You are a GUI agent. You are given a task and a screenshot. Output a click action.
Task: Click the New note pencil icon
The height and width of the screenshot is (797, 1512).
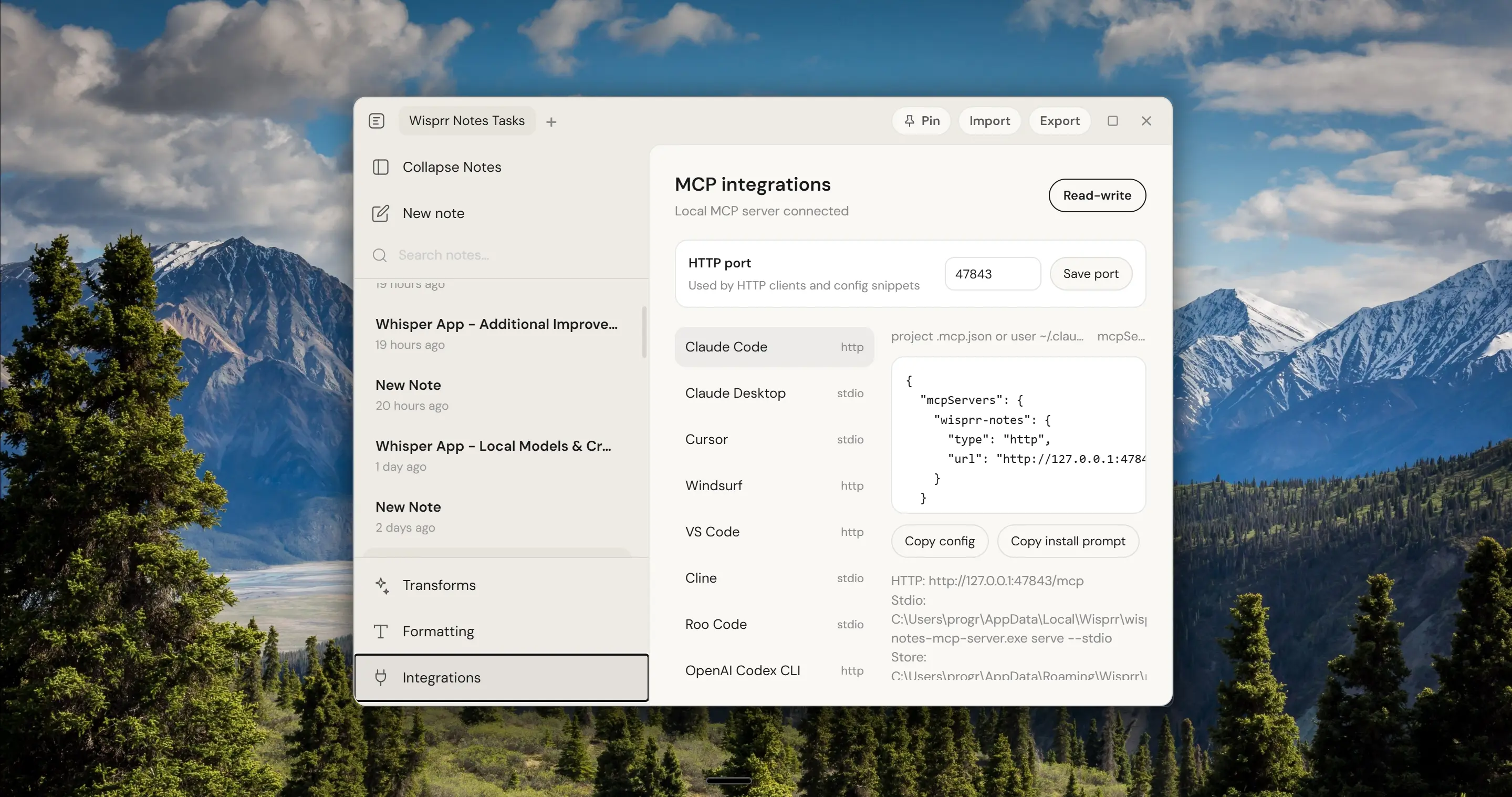380,213
